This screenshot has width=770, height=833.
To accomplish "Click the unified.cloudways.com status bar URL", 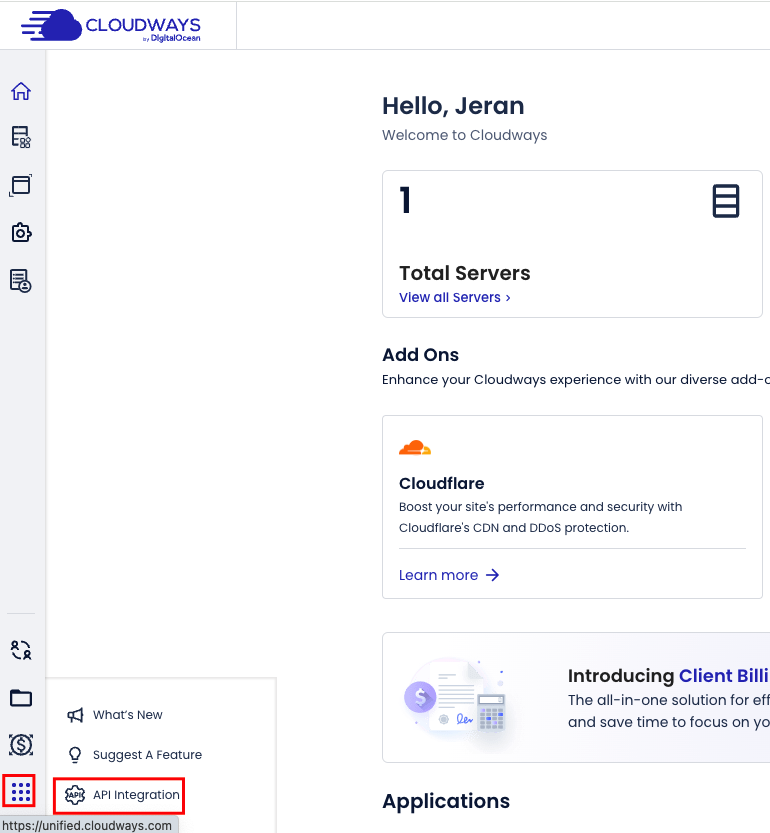I will (x=87, y=826).
